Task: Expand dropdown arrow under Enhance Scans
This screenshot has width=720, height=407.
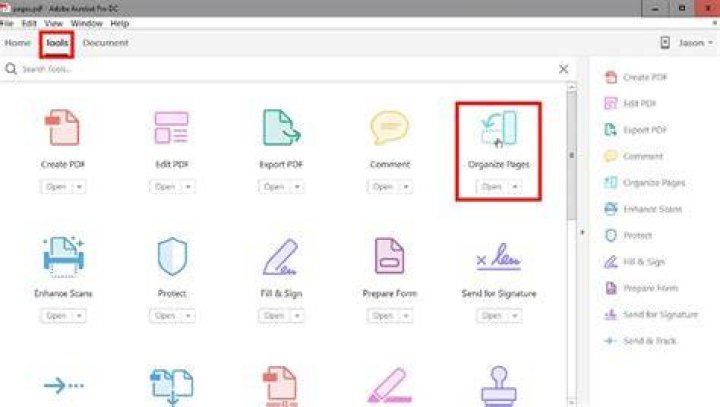Action: point(79,316)
